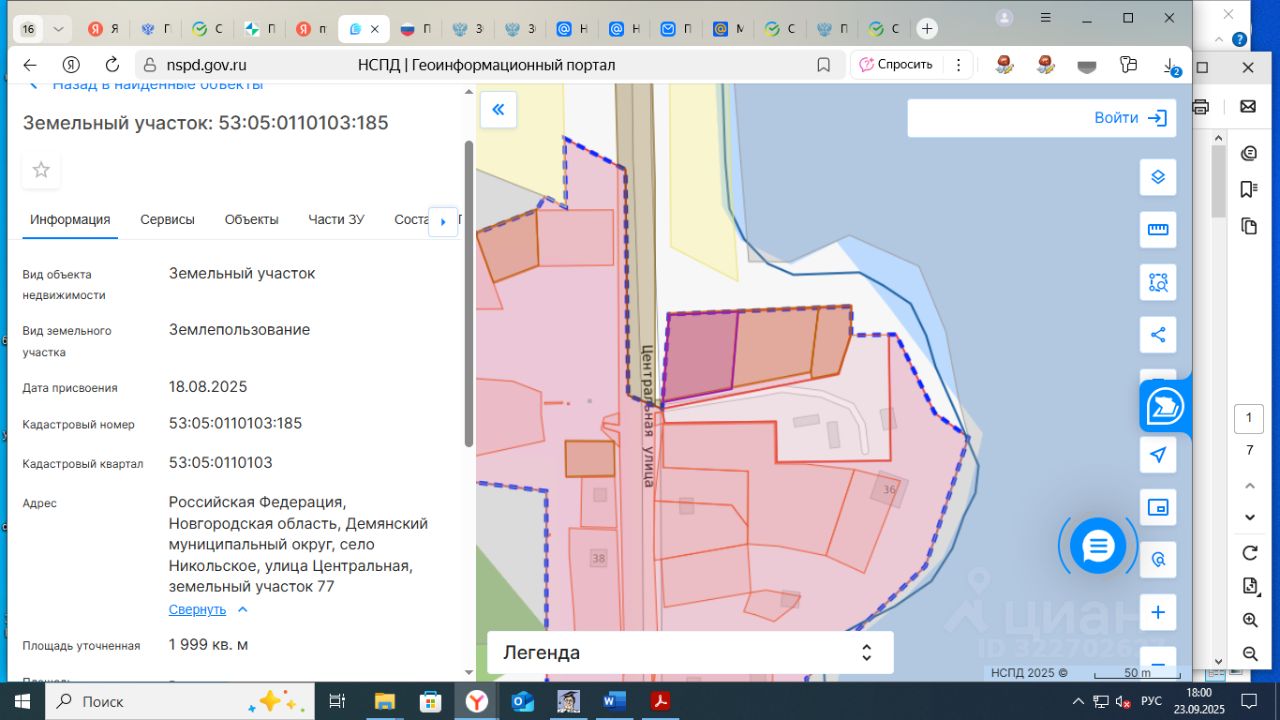The image size is (1280, 720).
Task: Select the ruler measurement tool
Action: tap(1158, 230)
